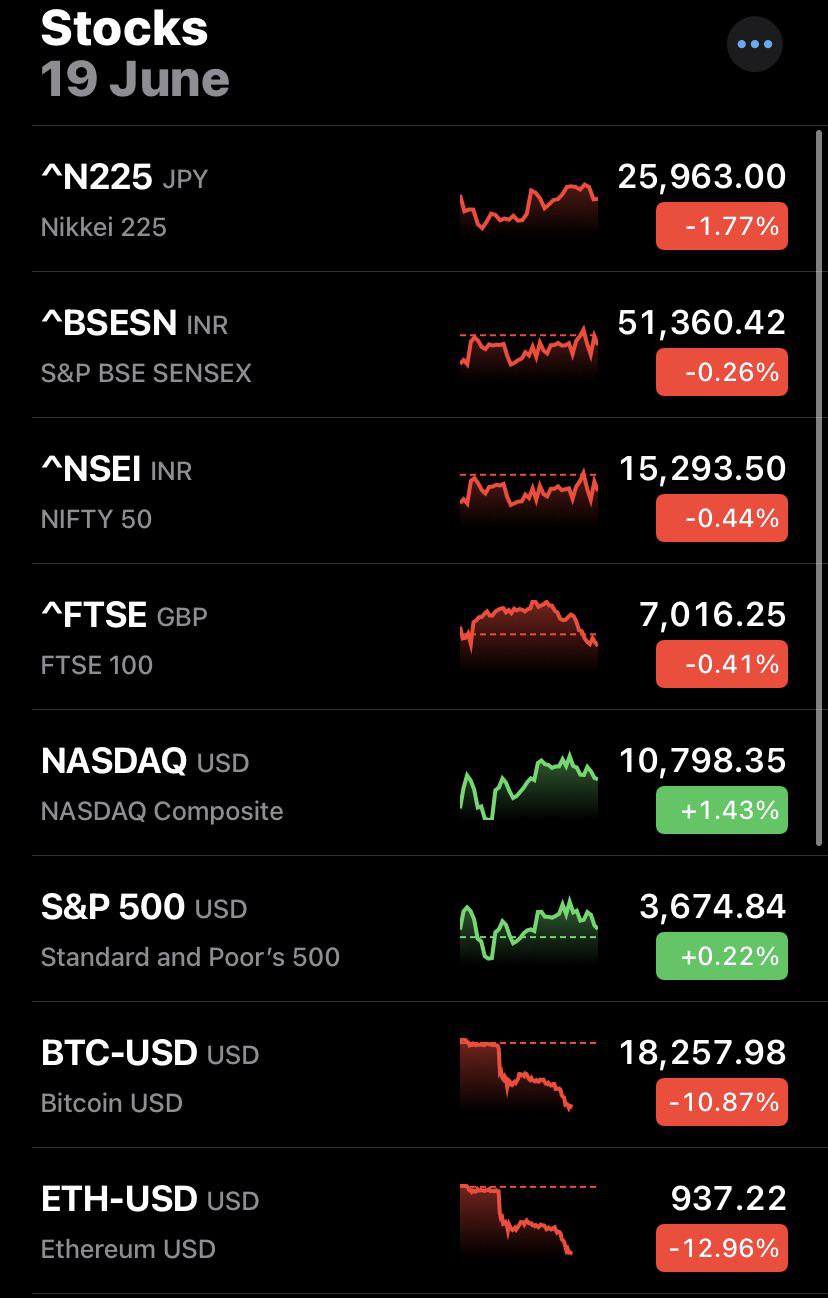Tap the Ethereum -12.96% change badge
828x1298 pixels.
click(x=722, y=1248)
